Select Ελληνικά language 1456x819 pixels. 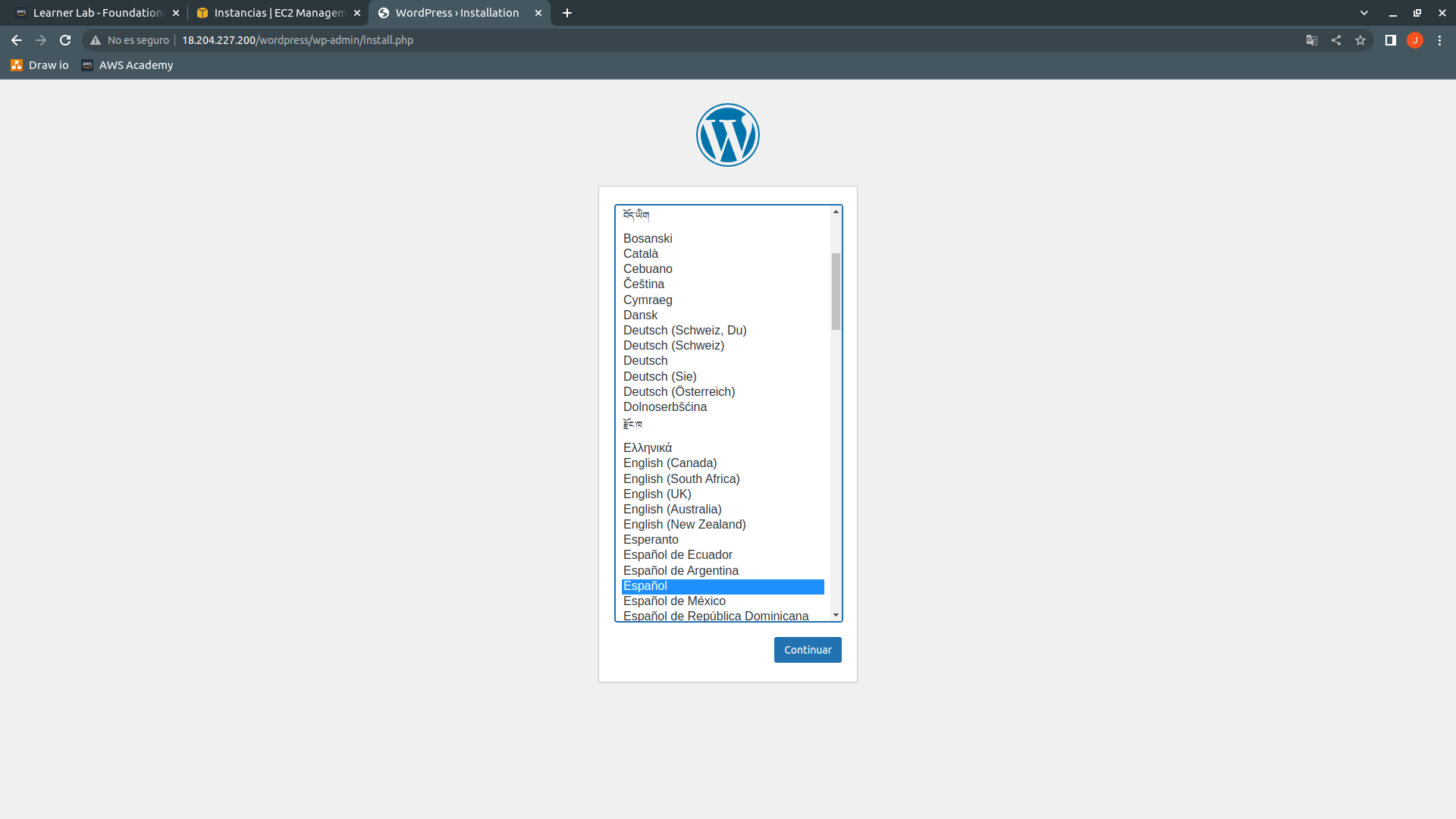[723, 447]
